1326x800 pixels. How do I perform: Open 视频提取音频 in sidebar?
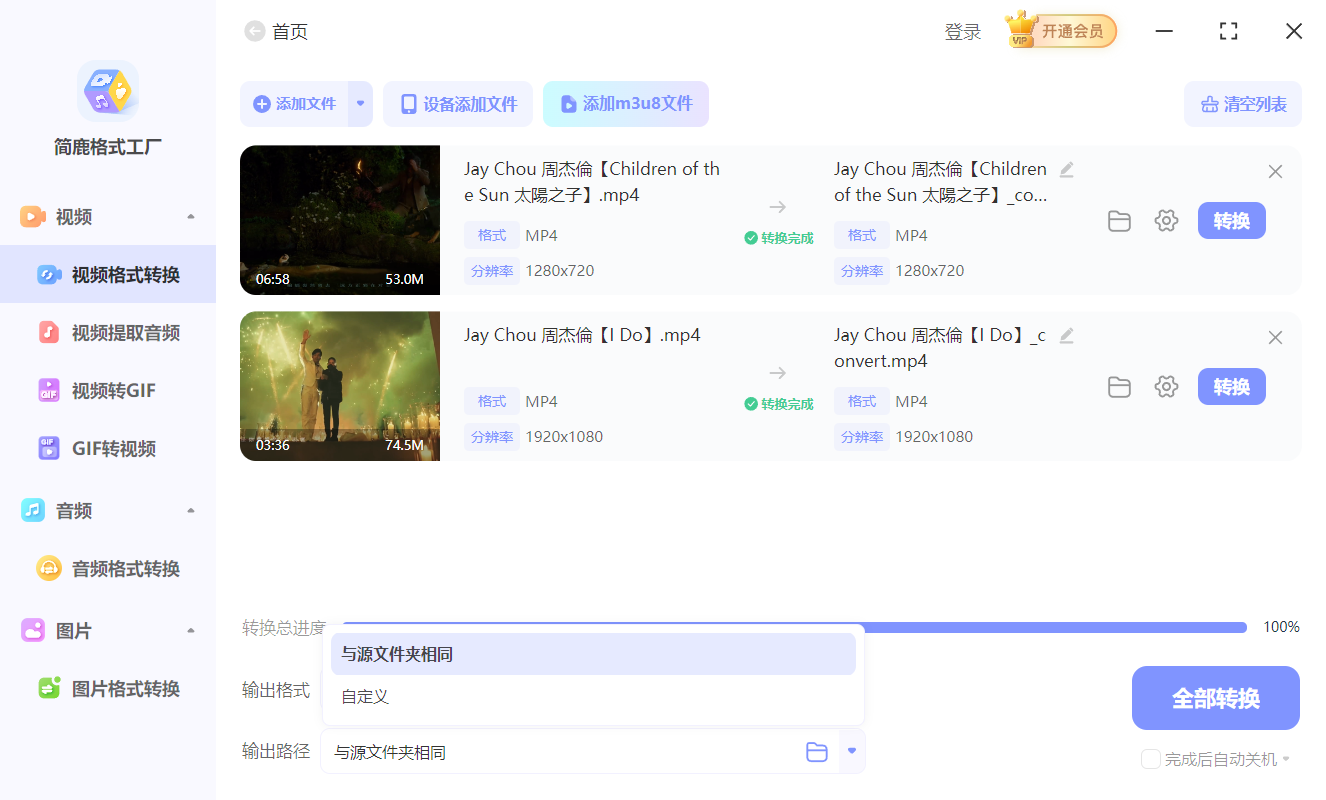pos(108,333)
